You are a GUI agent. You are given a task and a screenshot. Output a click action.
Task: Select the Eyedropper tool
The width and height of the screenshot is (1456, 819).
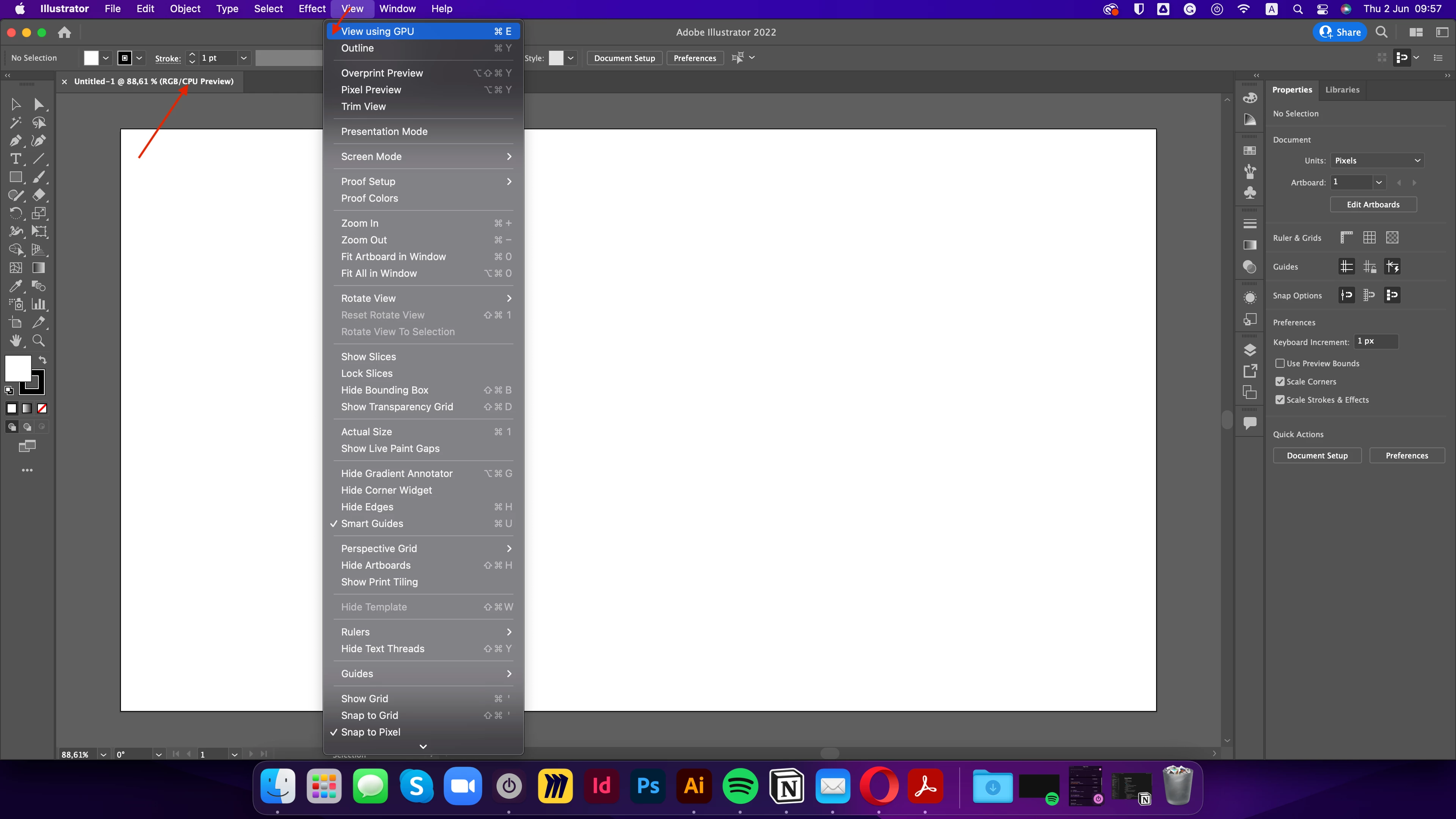click(15, 286)
